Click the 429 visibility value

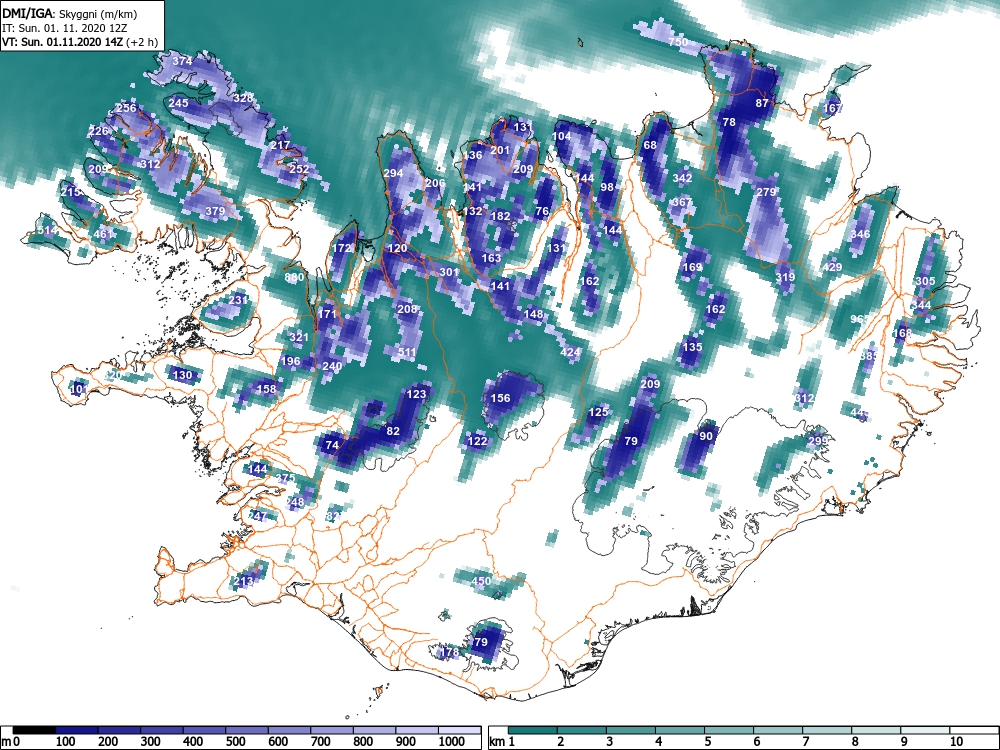point(832,267)
